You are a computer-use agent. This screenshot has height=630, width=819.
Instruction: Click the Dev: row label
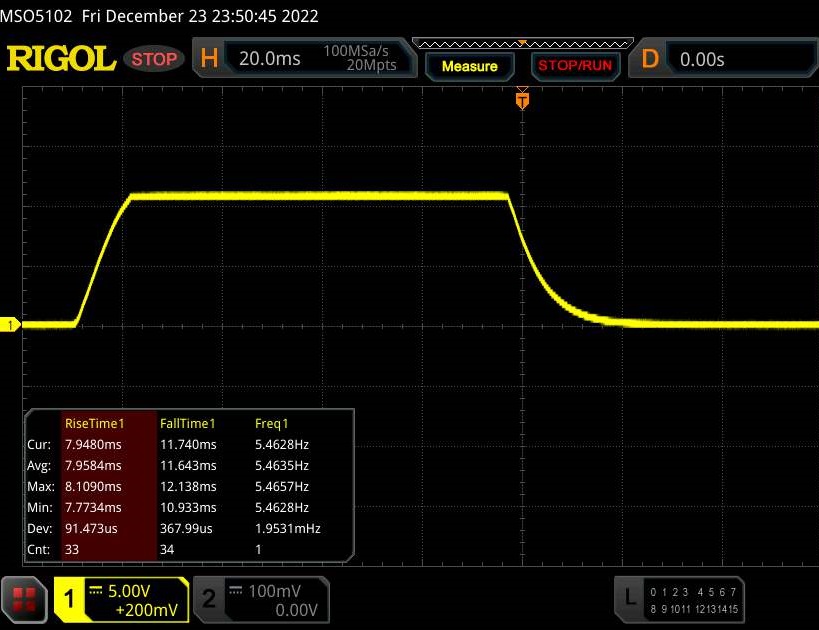tap(40, 528)
